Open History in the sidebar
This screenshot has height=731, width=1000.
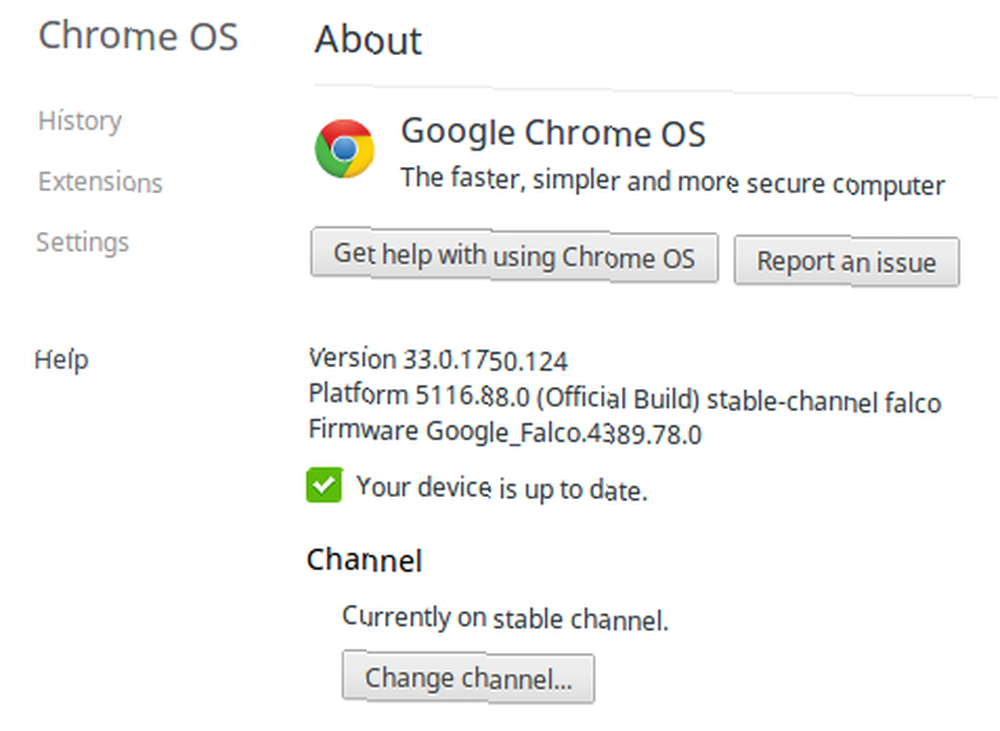click(80, 121)
